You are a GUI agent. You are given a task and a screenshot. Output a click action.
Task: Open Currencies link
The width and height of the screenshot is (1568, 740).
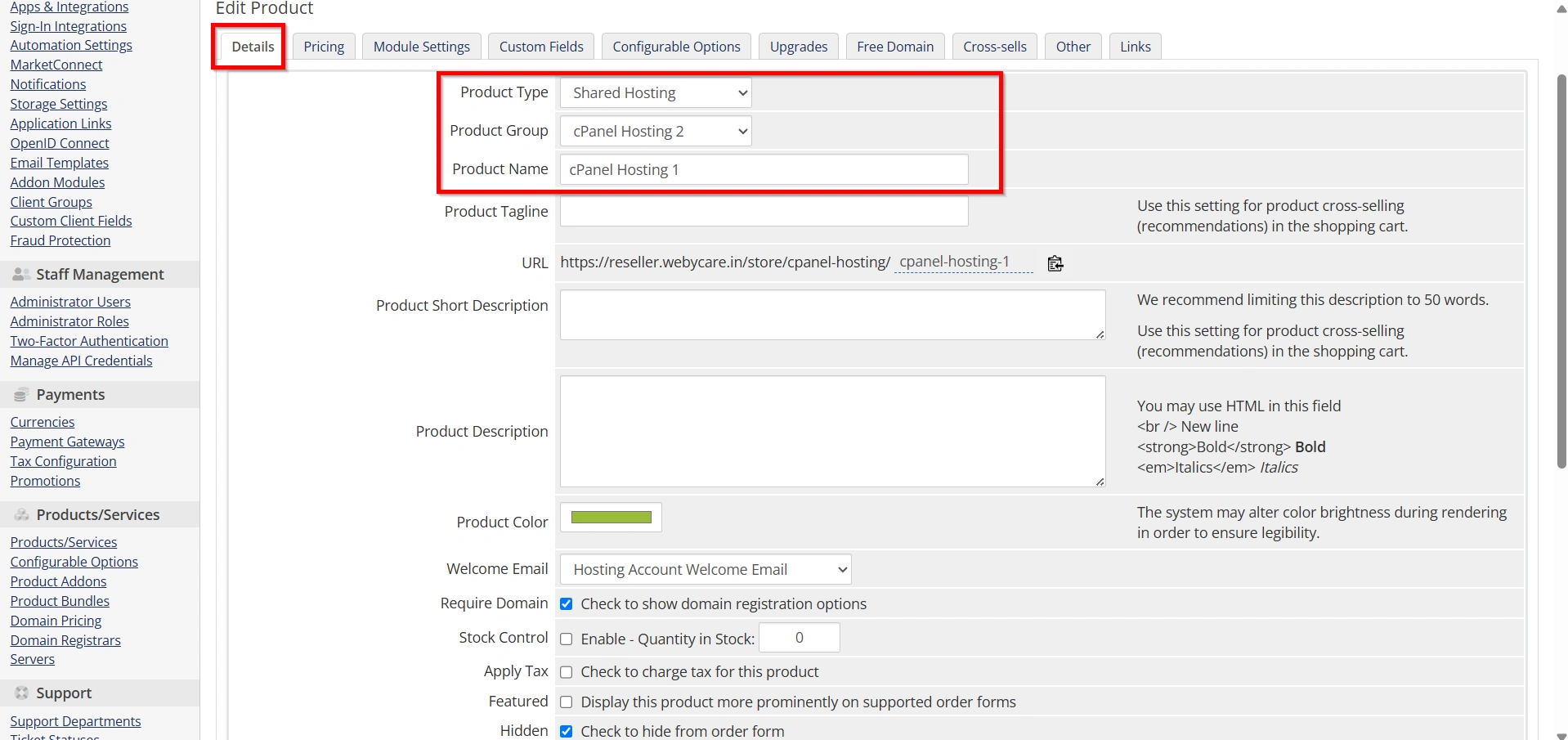43,422
